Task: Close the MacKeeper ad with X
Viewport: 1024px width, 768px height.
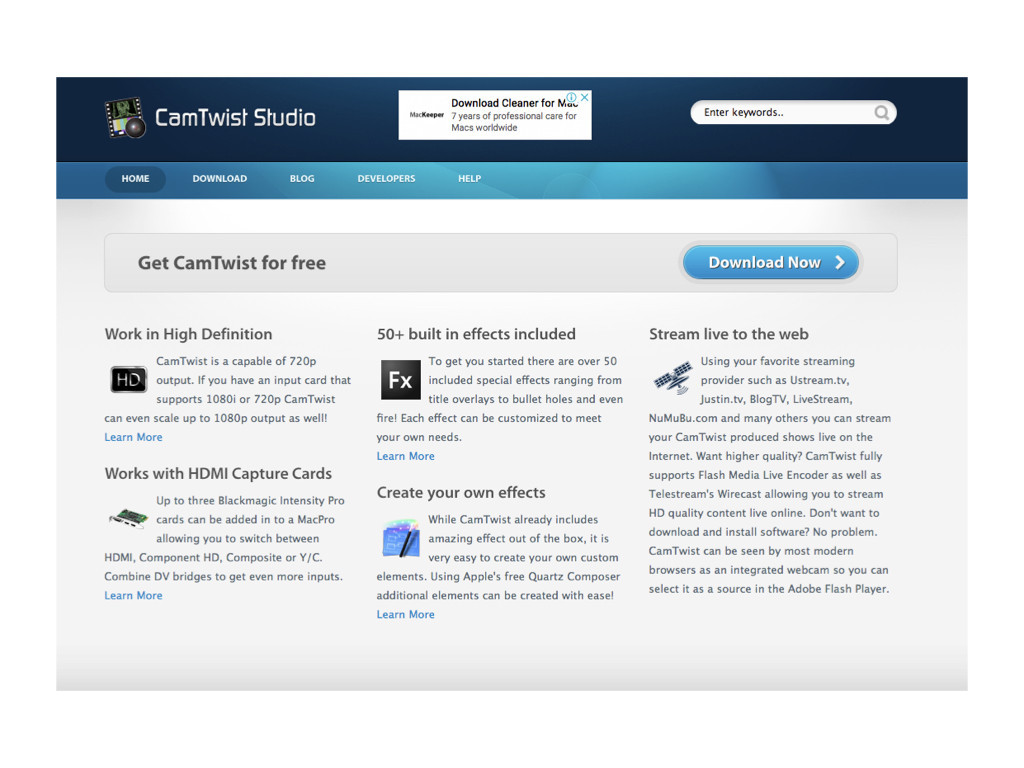Action: (x=584, y=97)
